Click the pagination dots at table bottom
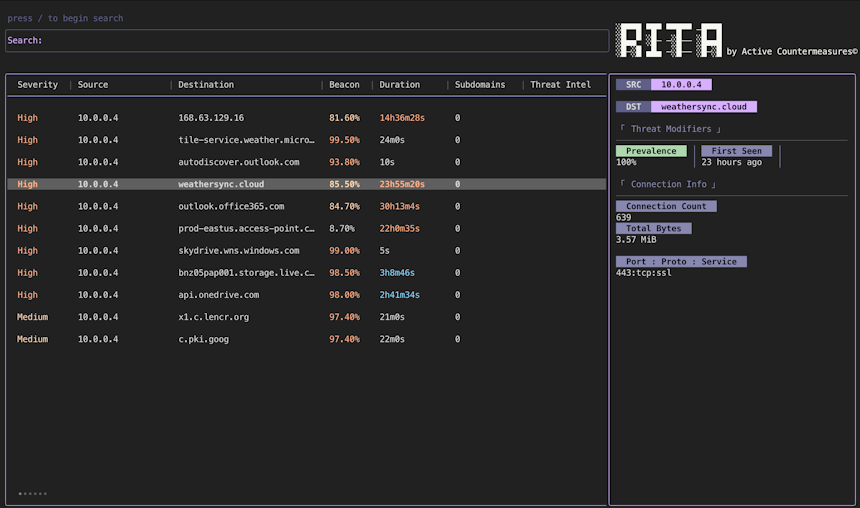 click(x=32, y=494)
